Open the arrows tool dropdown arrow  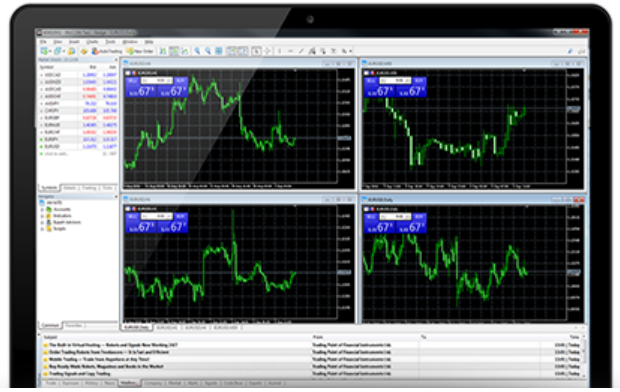coord(350,51)
